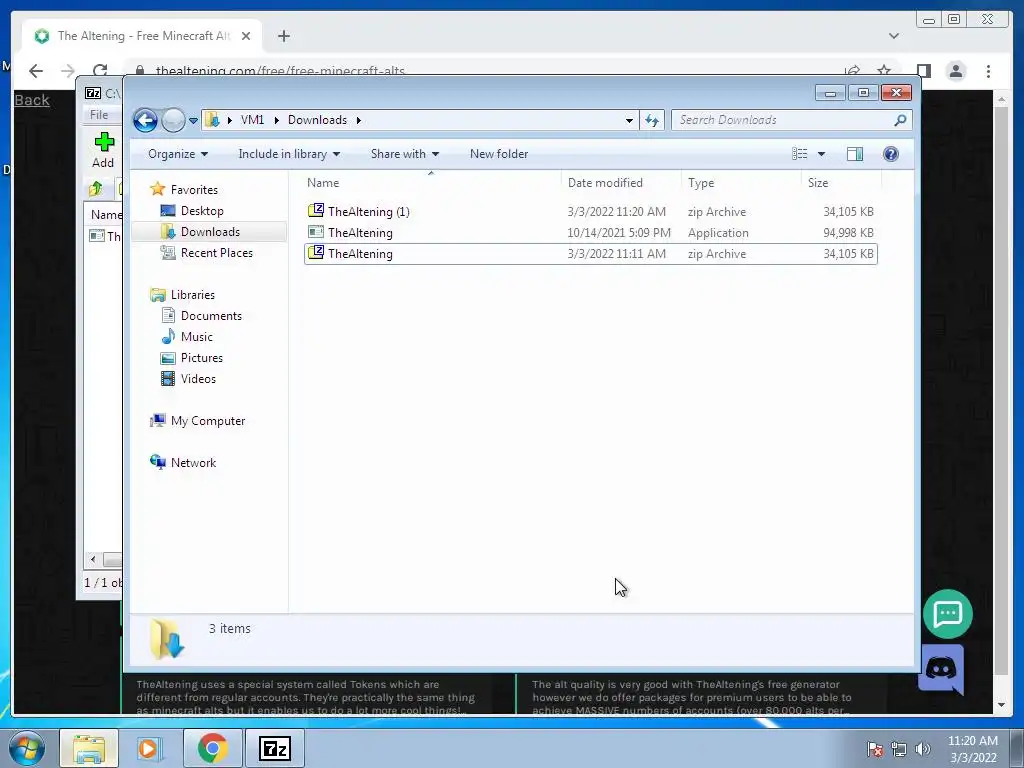Open recent locations dropdown beside nav arrows
The height and width of the screenshot is (768, 1024).
[x=193, y=121]
